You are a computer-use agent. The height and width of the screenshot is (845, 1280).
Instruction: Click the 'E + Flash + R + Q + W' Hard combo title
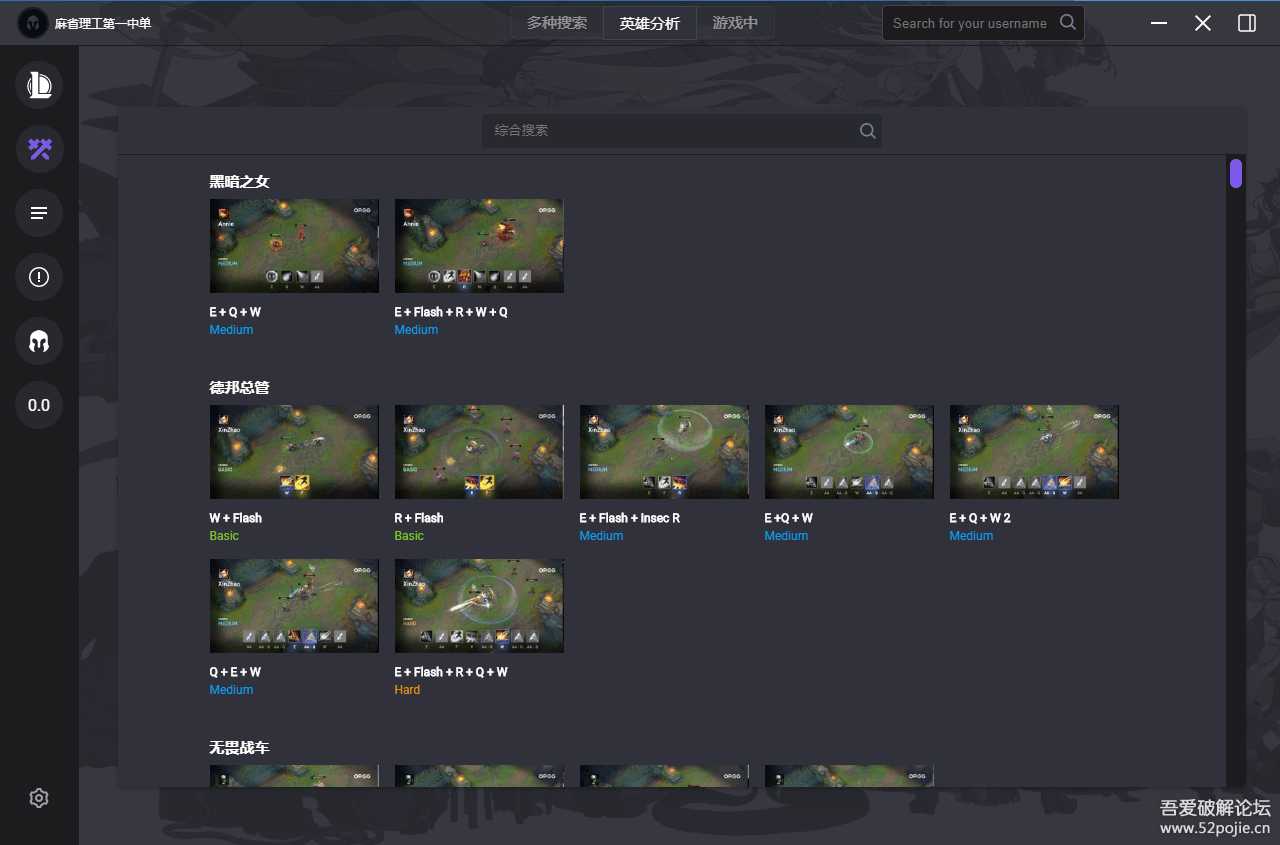pyautogui.click(x=451, y=672)
